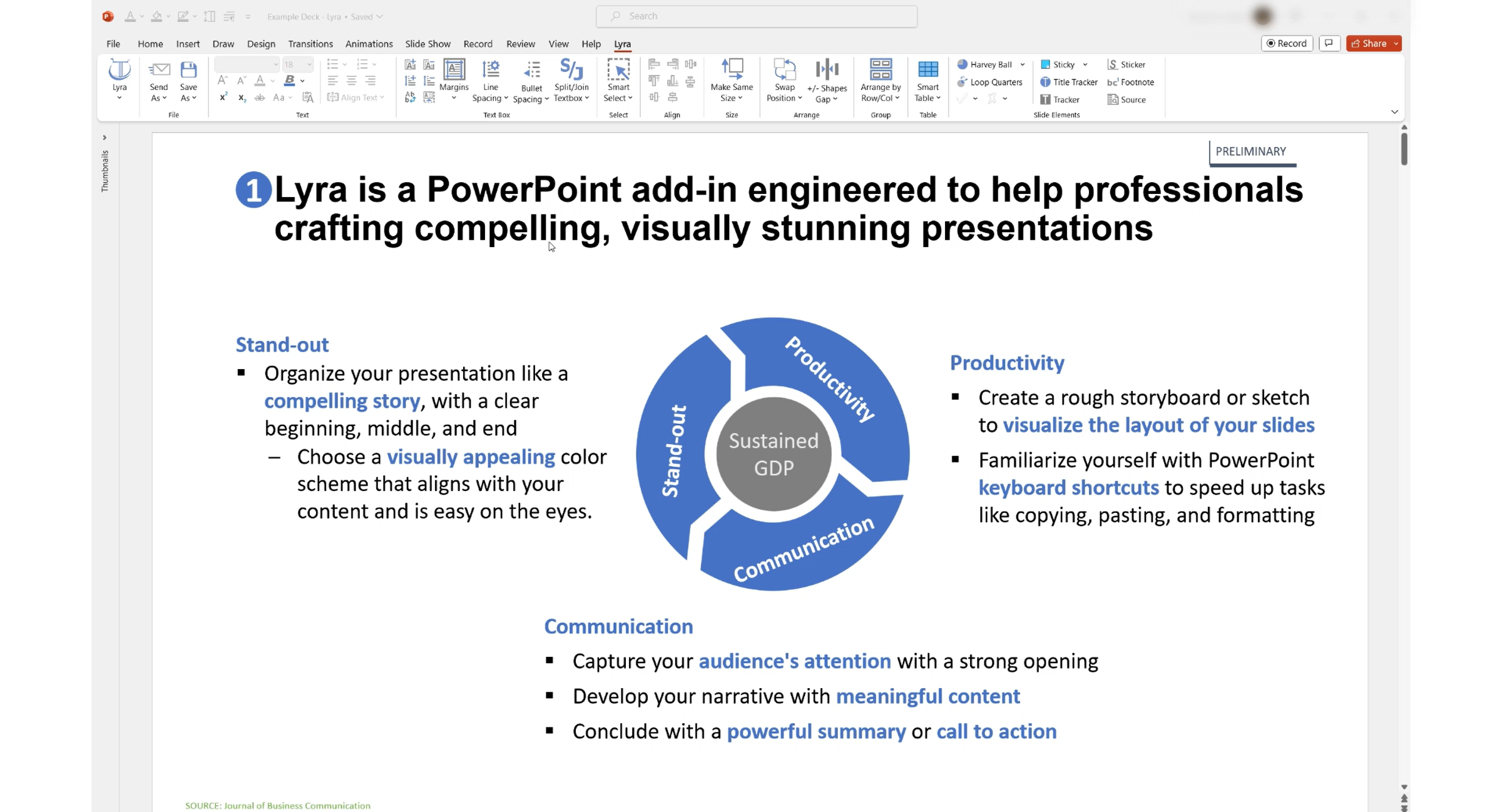Screen dimensions: 1502x812
Task: Open the Share button dropdown arrow
Action: (1396, 43)
